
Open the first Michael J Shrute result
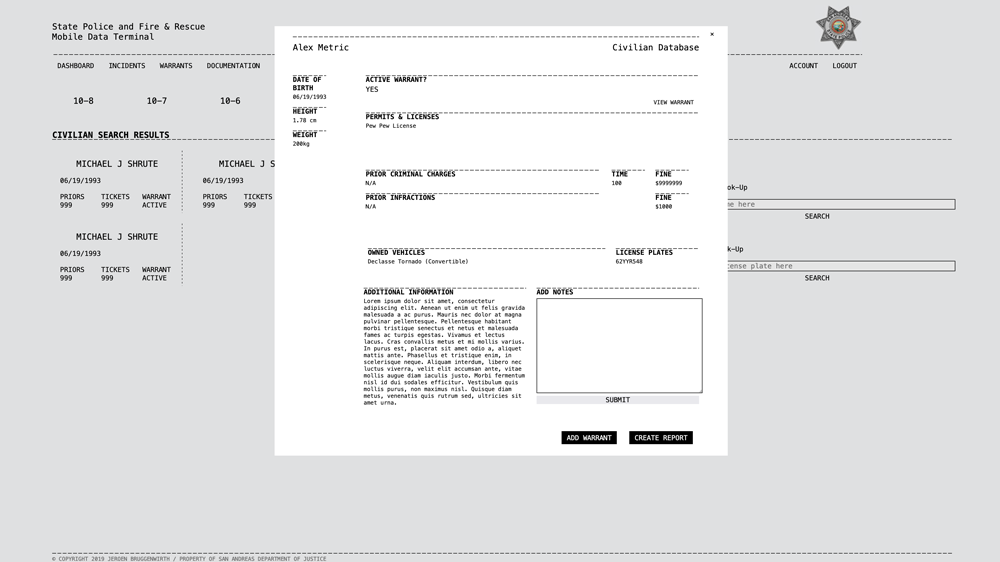(116, 164)
